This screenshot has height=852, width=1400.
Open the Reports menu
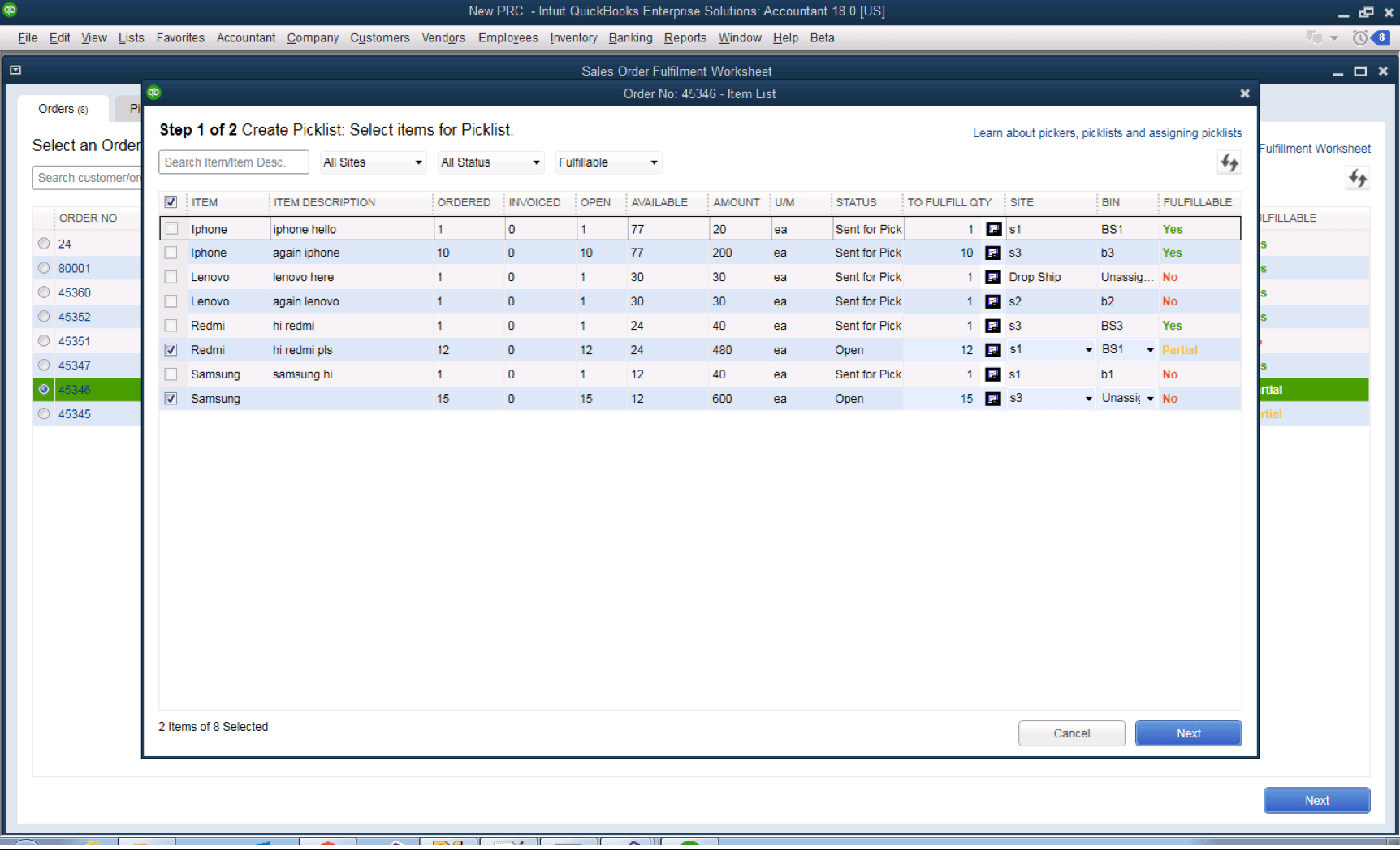click(685, 37)
